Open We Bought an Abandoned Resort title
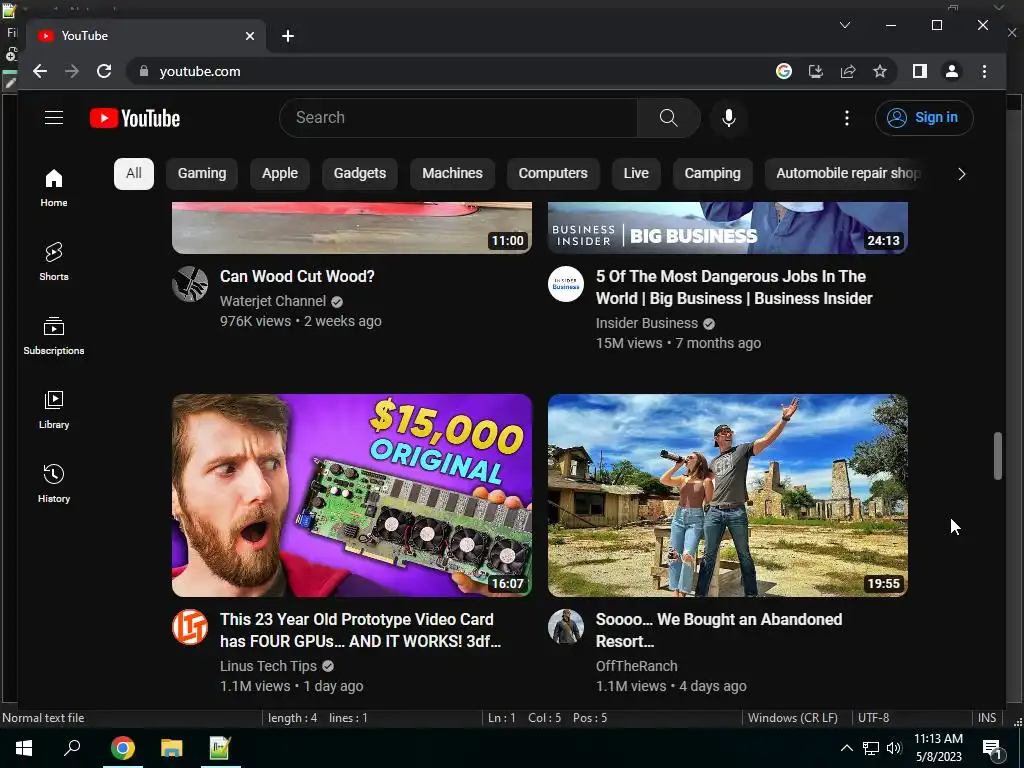Viewport: 1024px width, 768px height. tap(719, 630)
